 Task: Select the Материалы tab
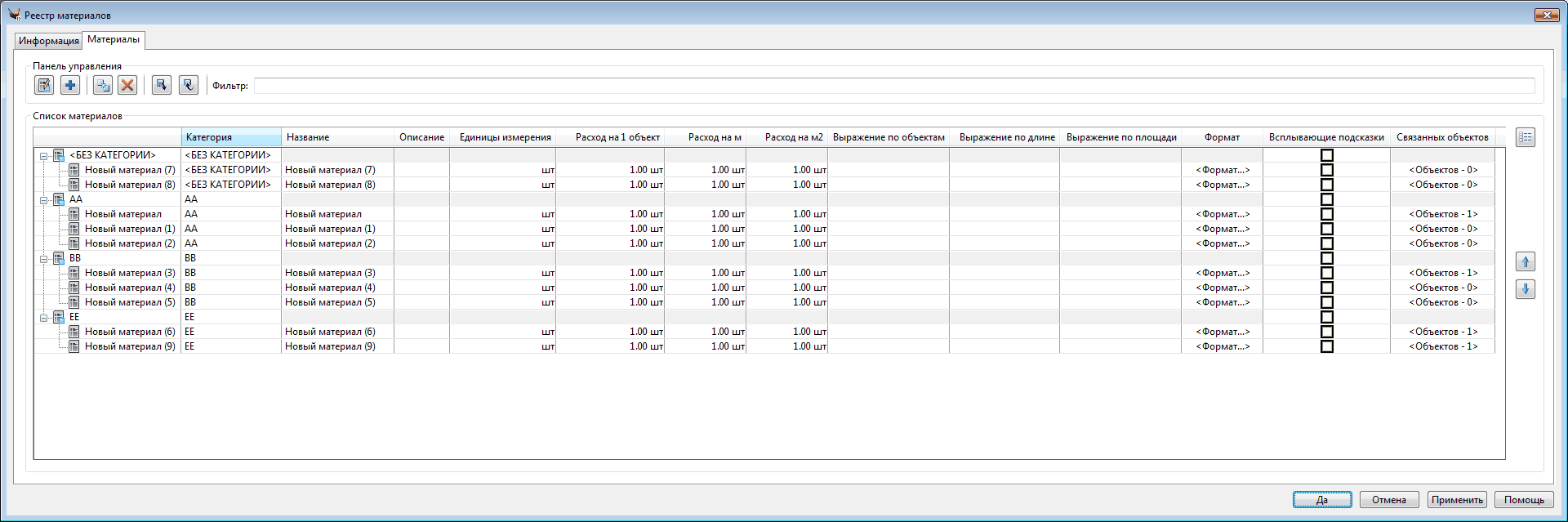point(114,39)
